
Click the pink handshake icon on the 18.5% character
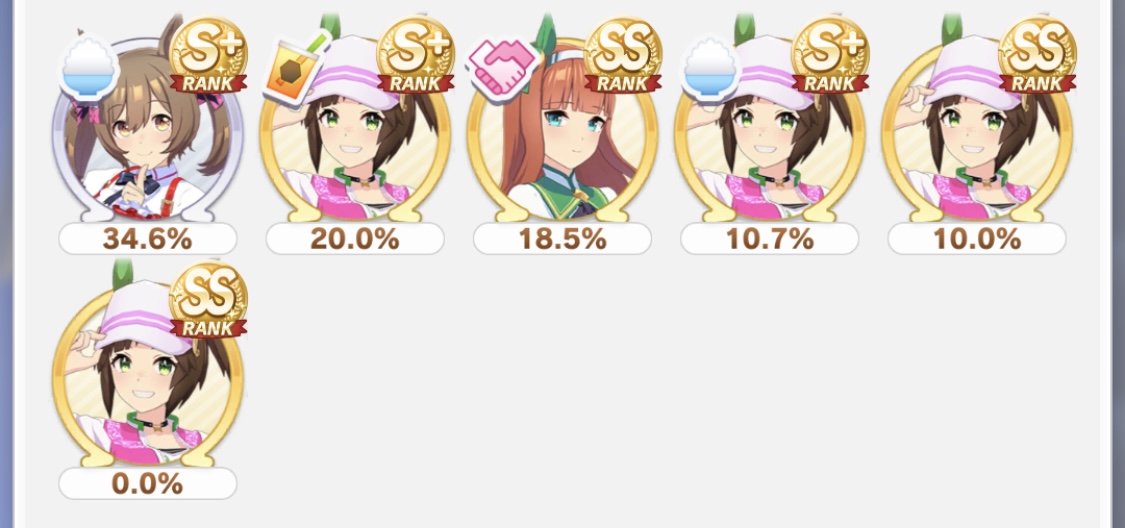(x=502, y=67)
